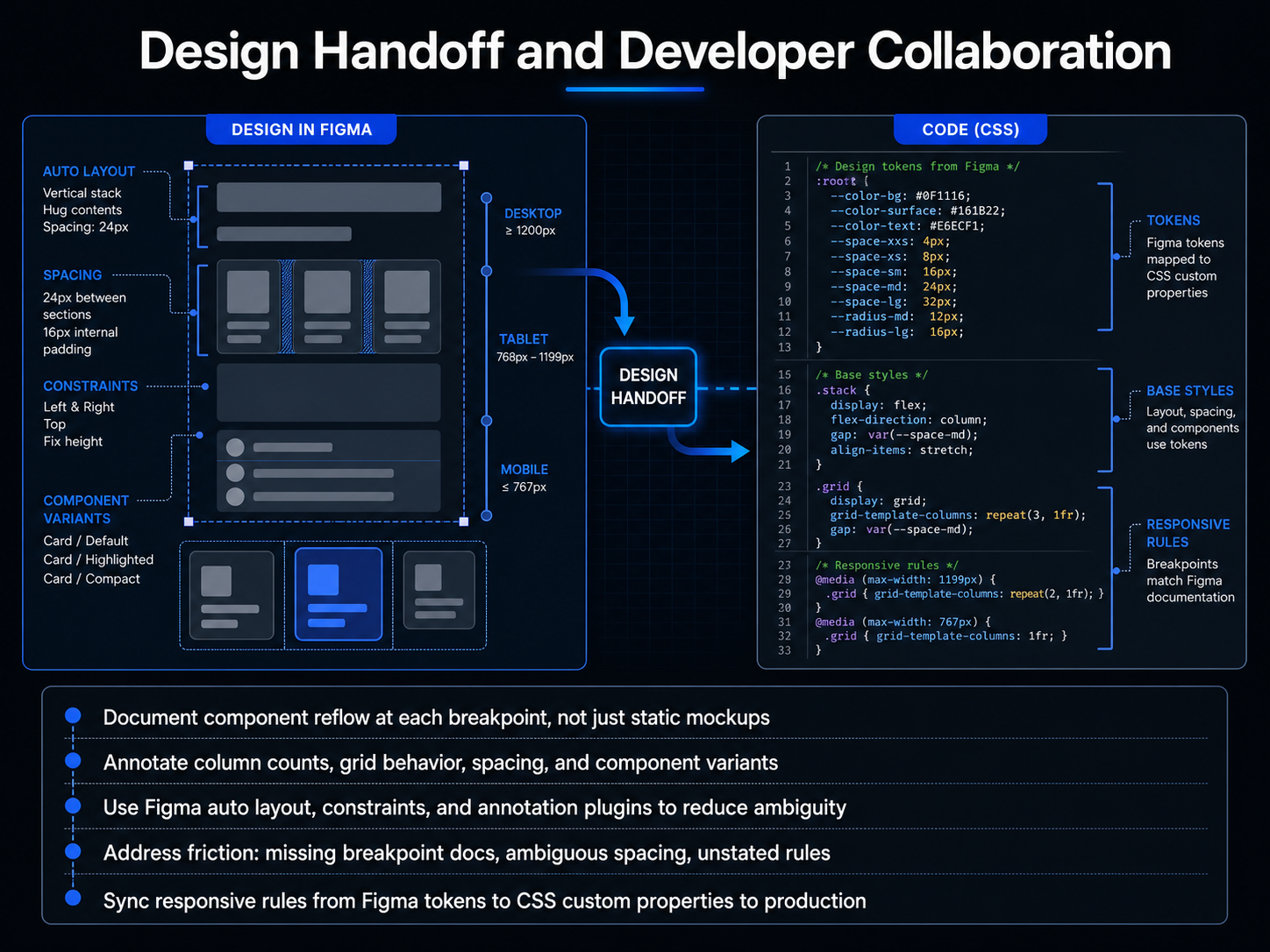This screenshot has width=1270, height=952.
Task: Click the 'align-items: stretch;' code line
Action: pyautogui.click(x=902, y=451)
